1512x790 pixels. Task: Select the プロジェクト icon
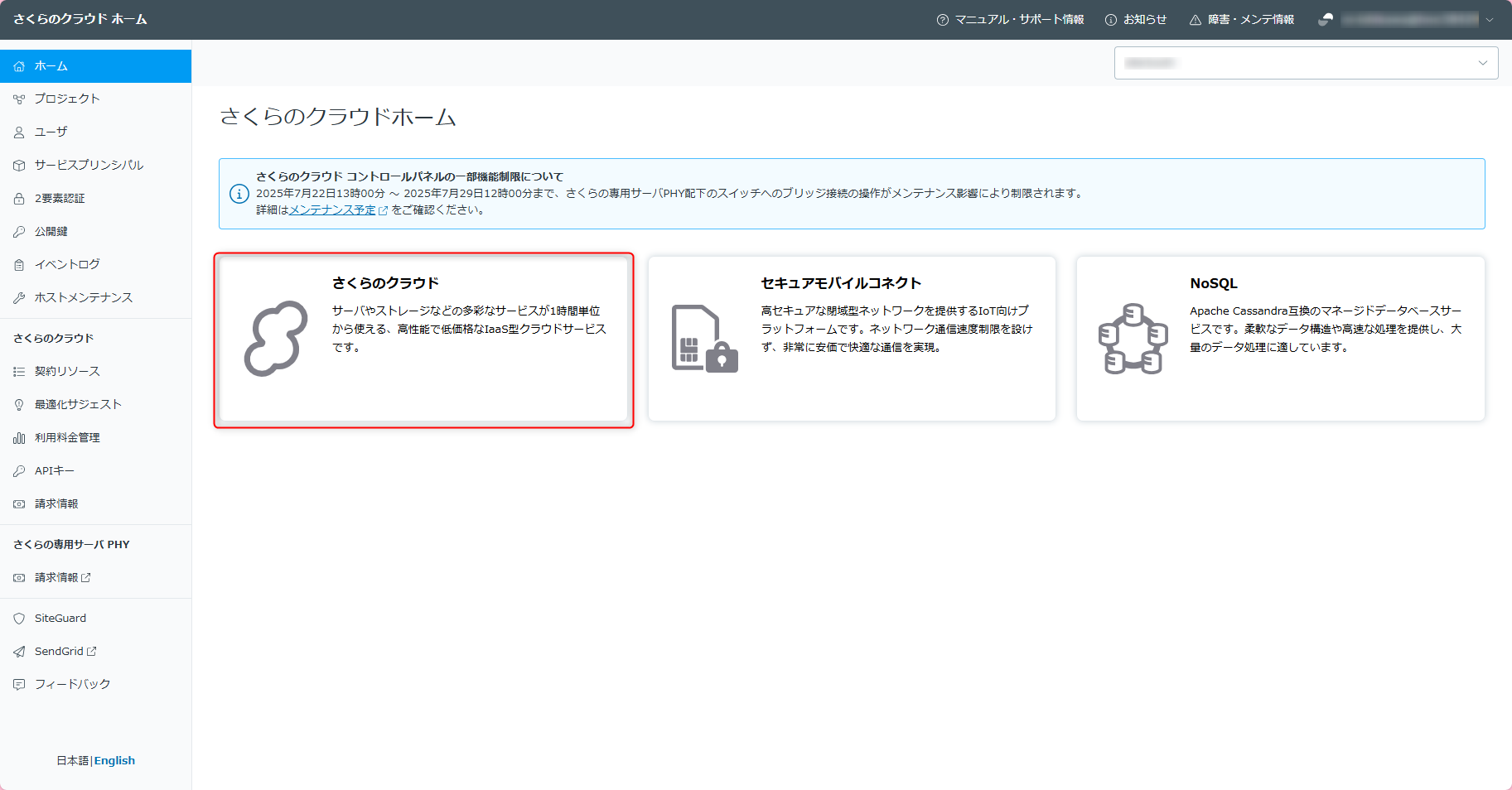click(18, 98)
